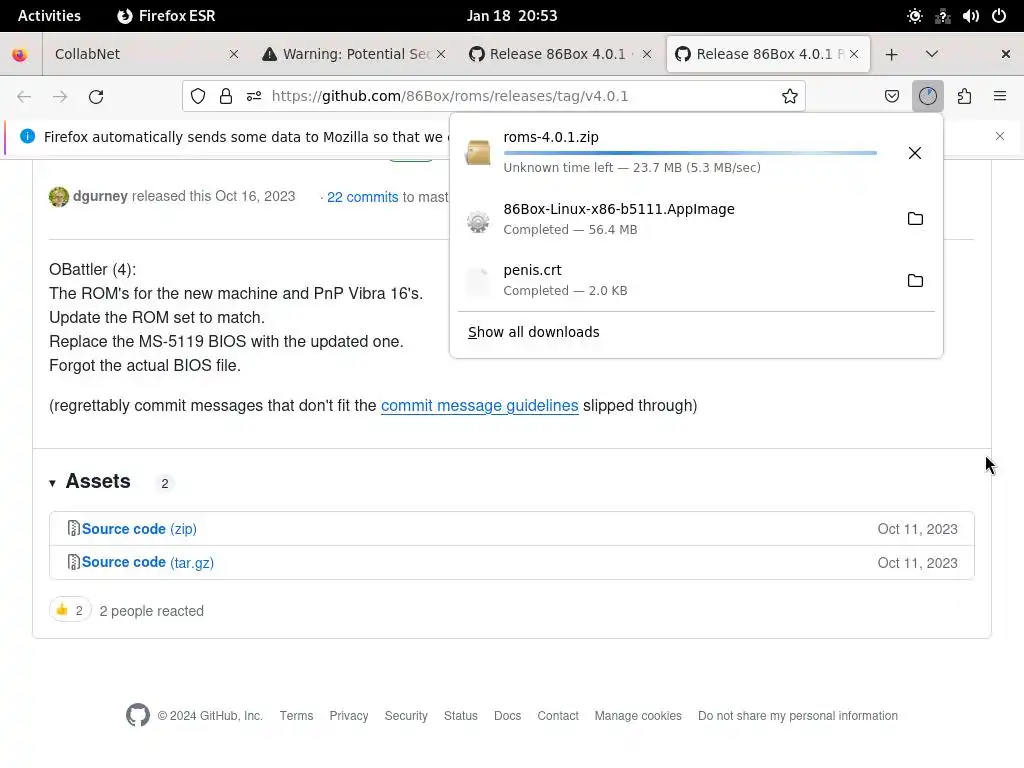Open Security footer link

pos(406,716)
